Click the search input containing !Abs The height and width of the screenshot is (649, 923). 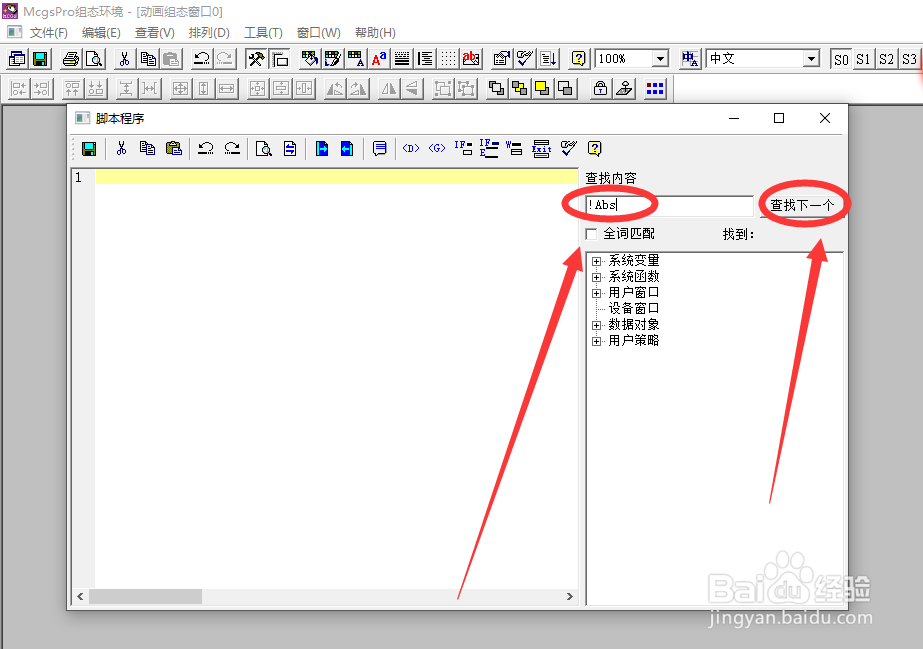[669, 205]
